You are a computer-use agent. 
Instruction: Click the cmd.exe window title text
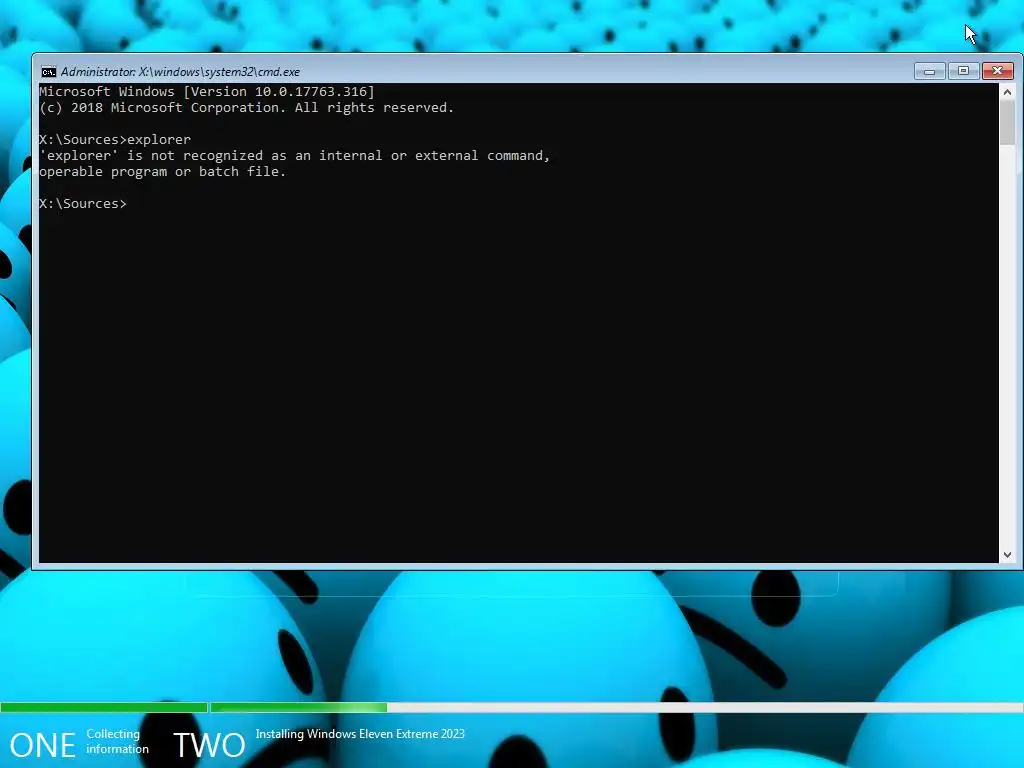180,72
